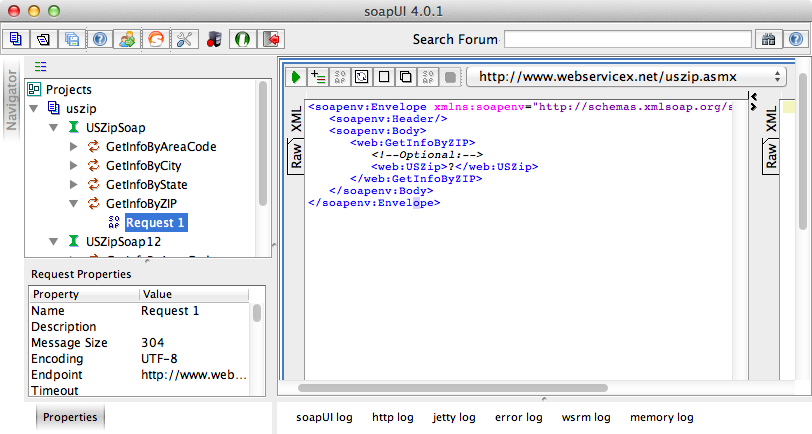Click the navigator list-view icon above Projects

tap(40, 66)
